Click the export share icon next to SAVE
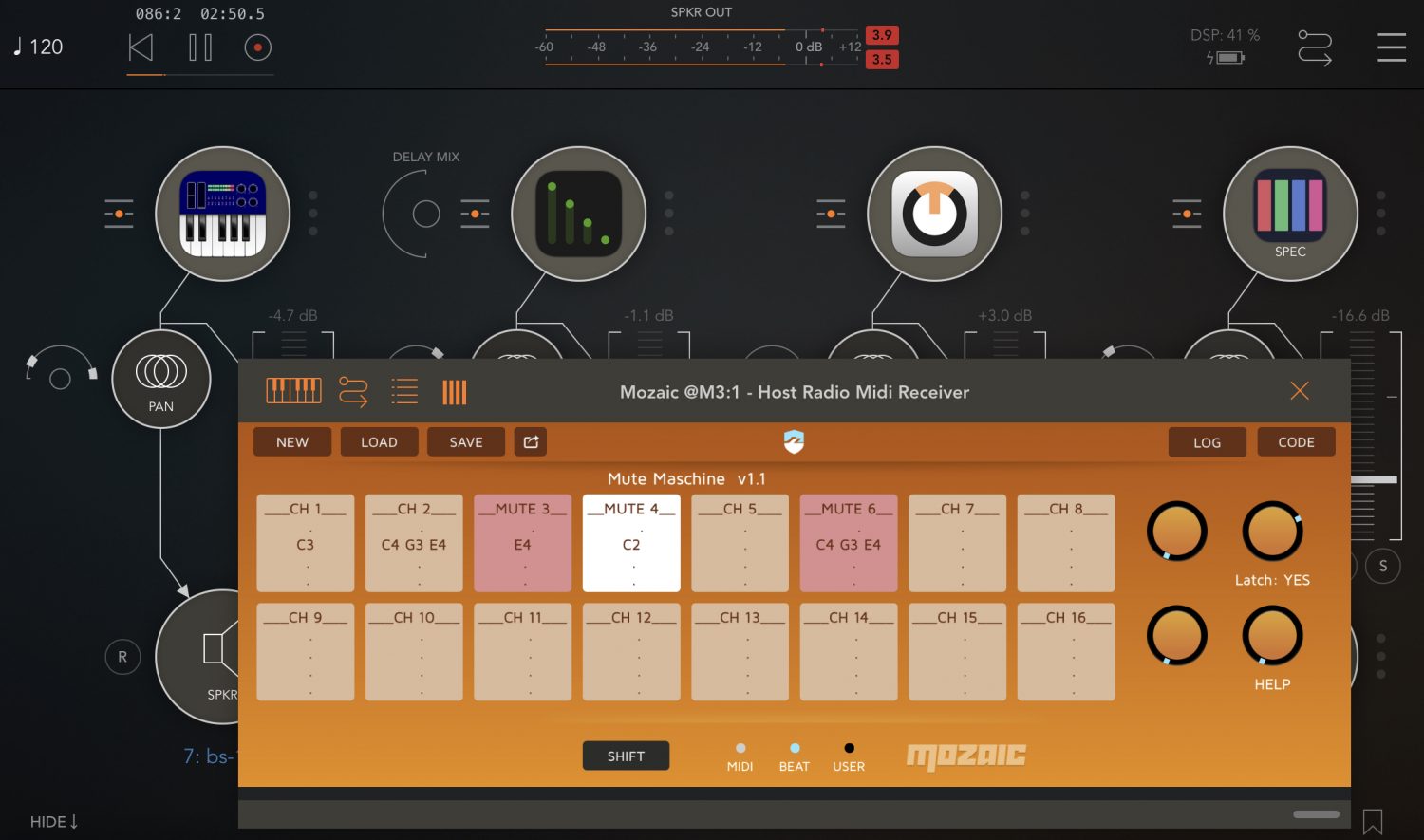 pos(531,441)
